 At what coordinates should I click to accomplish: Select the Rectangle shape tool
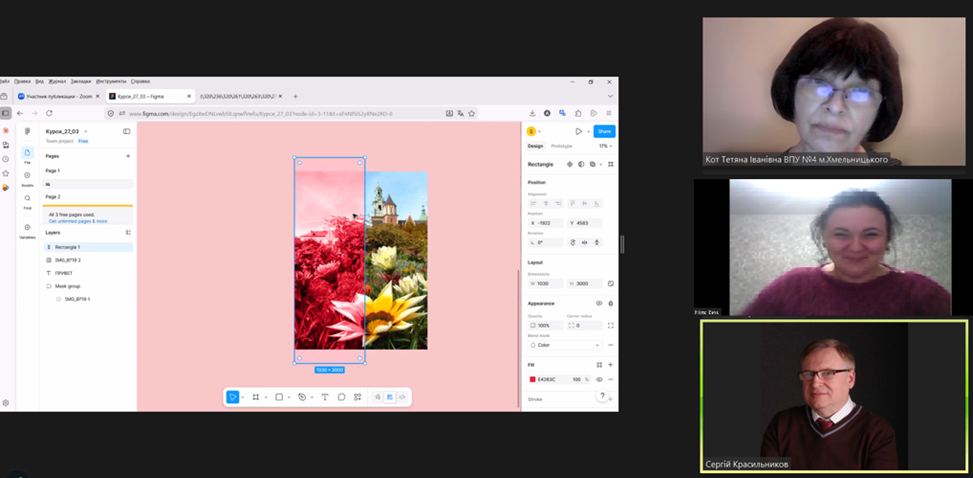(279, 397)
